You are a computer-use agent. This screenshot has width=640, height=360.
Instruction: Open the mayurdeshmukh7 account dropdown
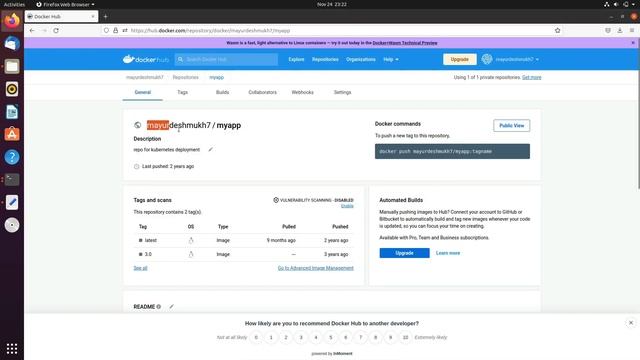point(510,60)
